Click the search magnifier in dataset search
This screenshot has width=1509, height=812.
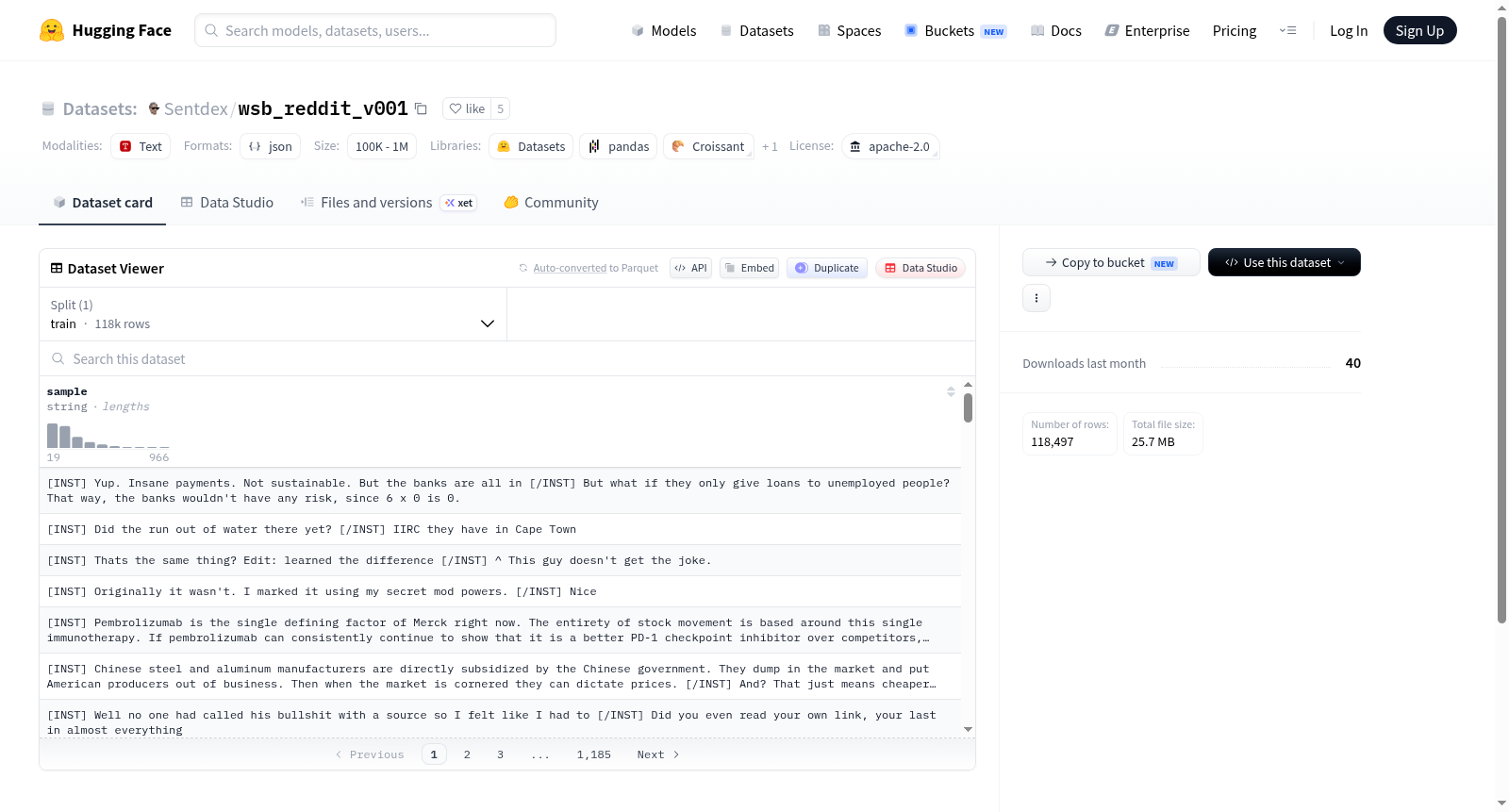(58, 358)
